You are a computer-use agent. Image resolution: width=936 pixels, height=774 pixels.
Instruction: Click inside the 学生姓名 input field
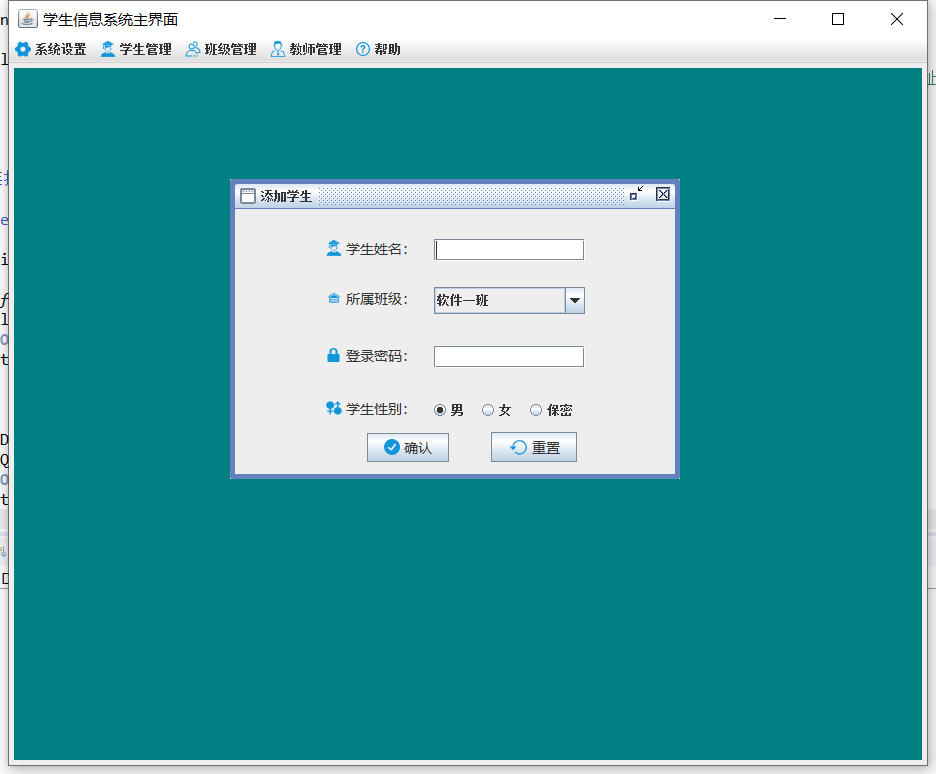(x=508, y=249)
